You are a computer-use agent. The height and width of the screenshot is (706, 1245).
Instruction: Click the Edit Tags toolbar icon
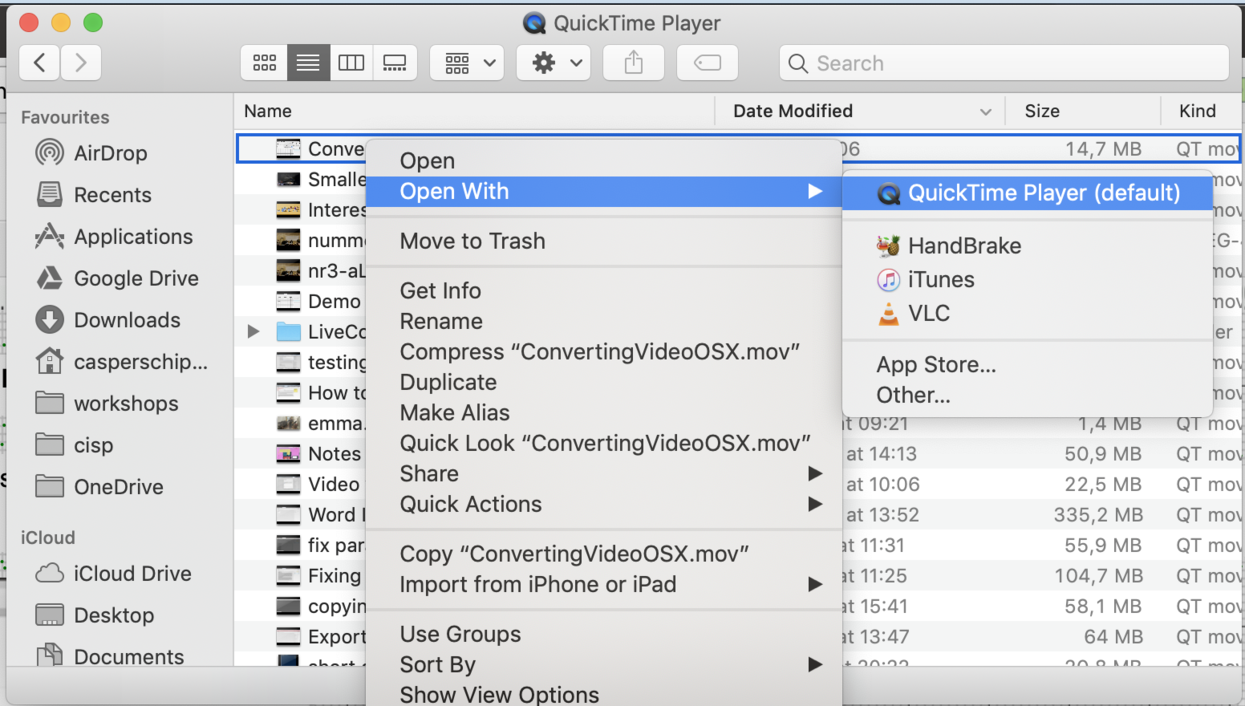click(x=707, y=63)
